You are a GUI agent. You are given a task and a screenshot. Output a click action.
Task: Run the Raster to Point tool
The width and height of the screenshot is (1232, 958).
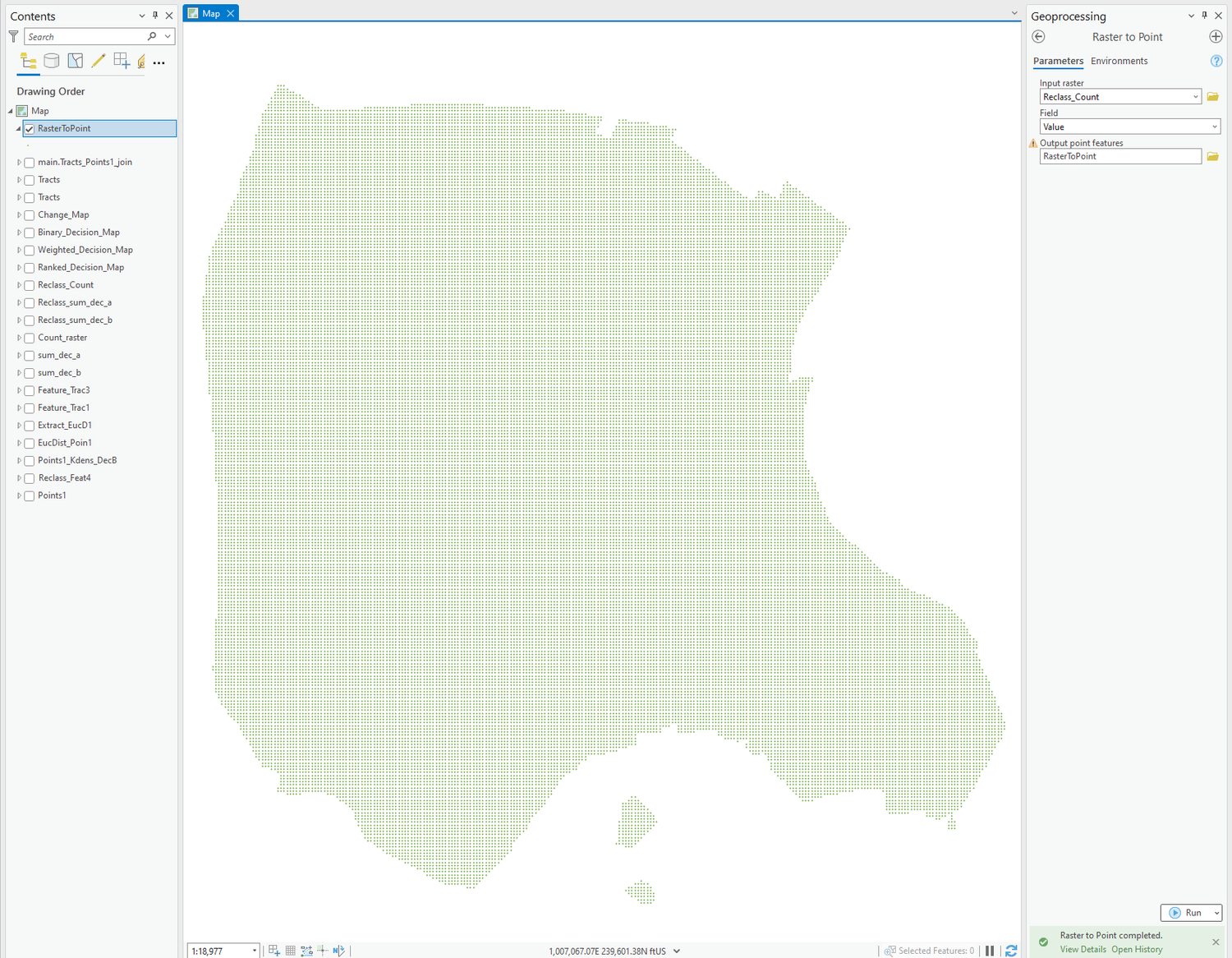tap(1187, 913)
